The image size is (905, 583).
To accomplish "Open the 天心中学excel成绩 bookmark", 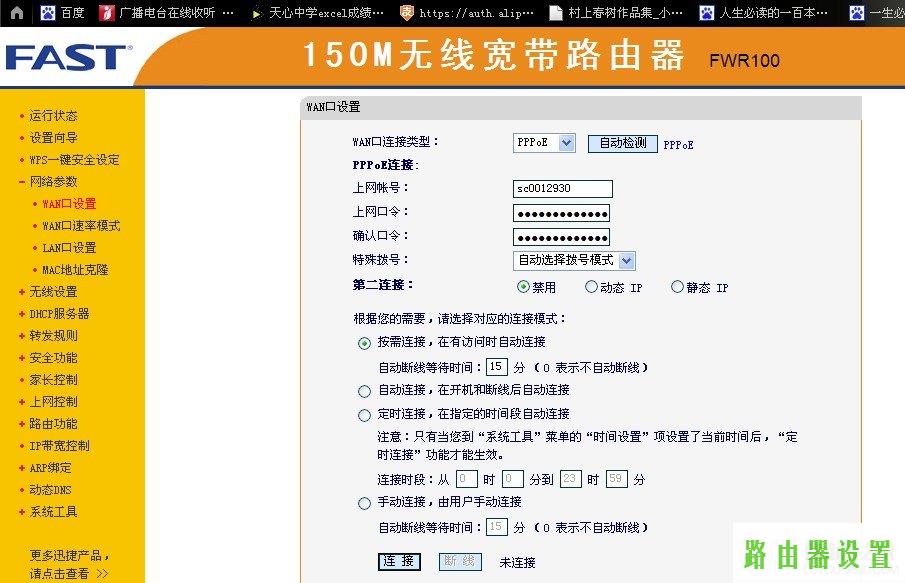I will pos(317,13).
